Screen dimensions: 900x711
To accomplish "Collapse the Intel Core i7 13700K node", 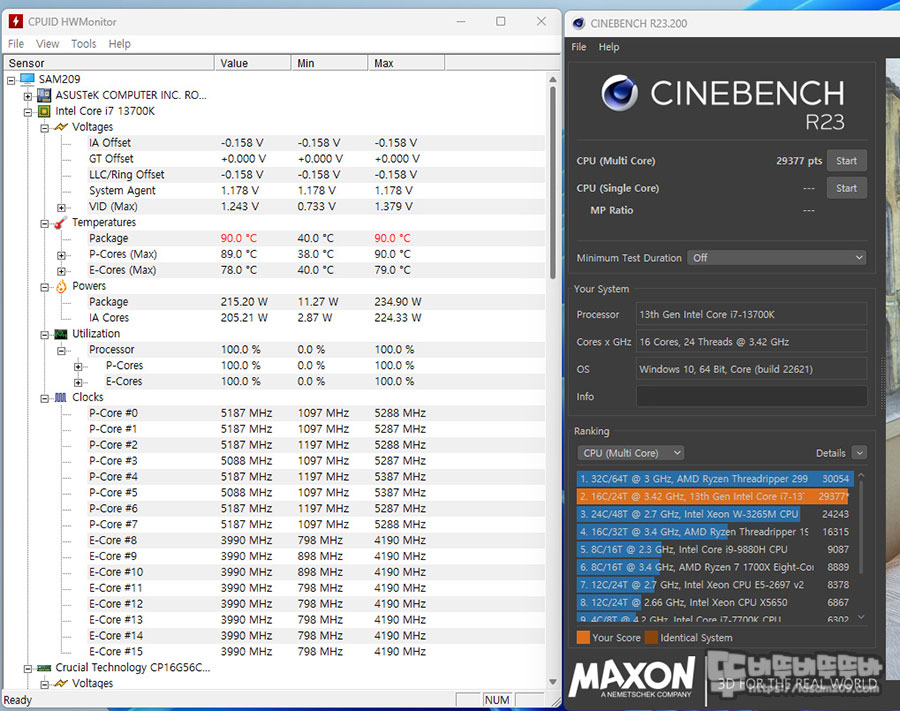I will pyautogui.click(x=28, y=112).
